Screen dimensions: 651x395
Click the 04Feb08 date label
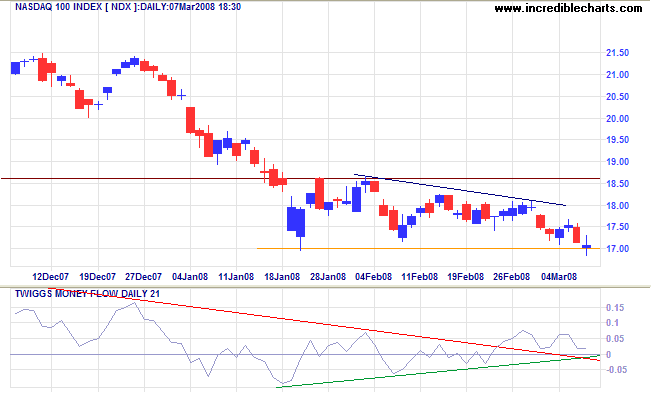(373, 277)
